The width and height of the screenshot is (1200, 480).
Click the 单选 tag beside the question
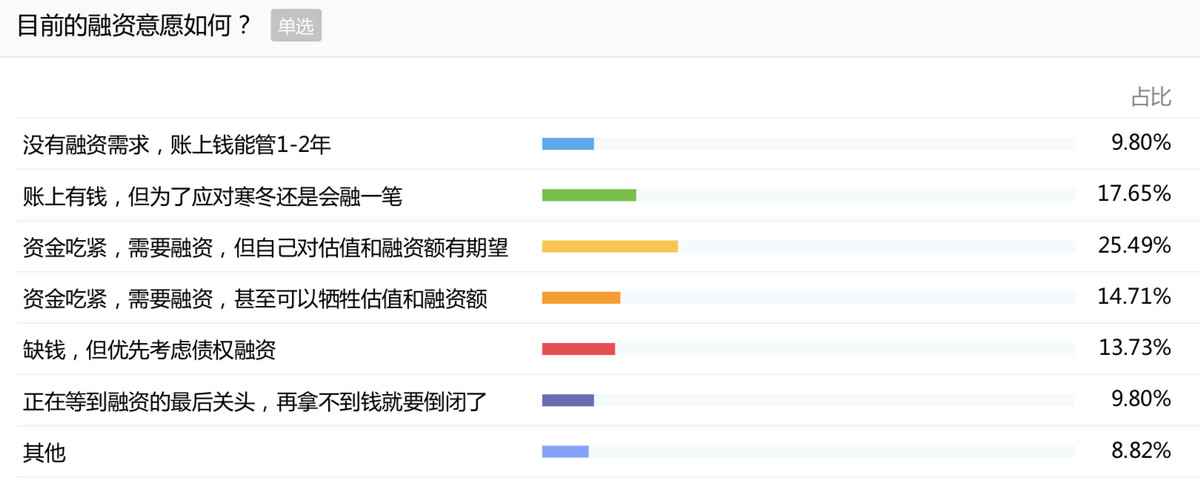(x=296, y=27)
